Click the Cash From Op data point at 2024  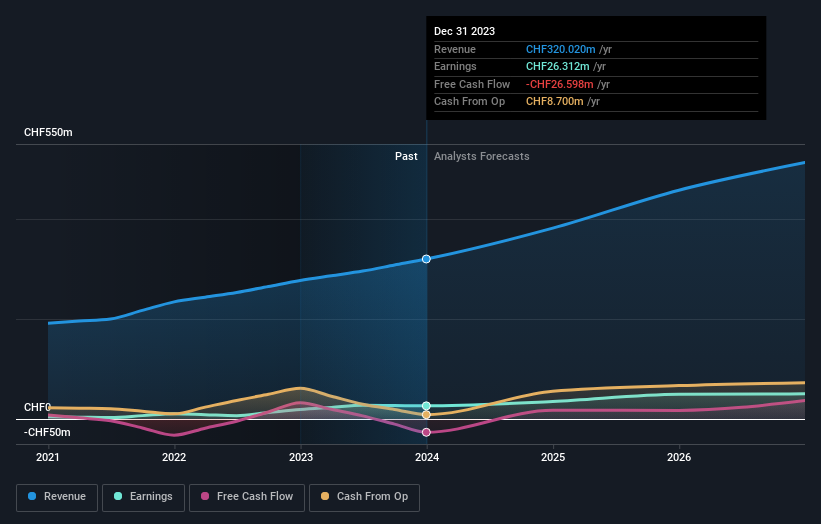point(426,415)
